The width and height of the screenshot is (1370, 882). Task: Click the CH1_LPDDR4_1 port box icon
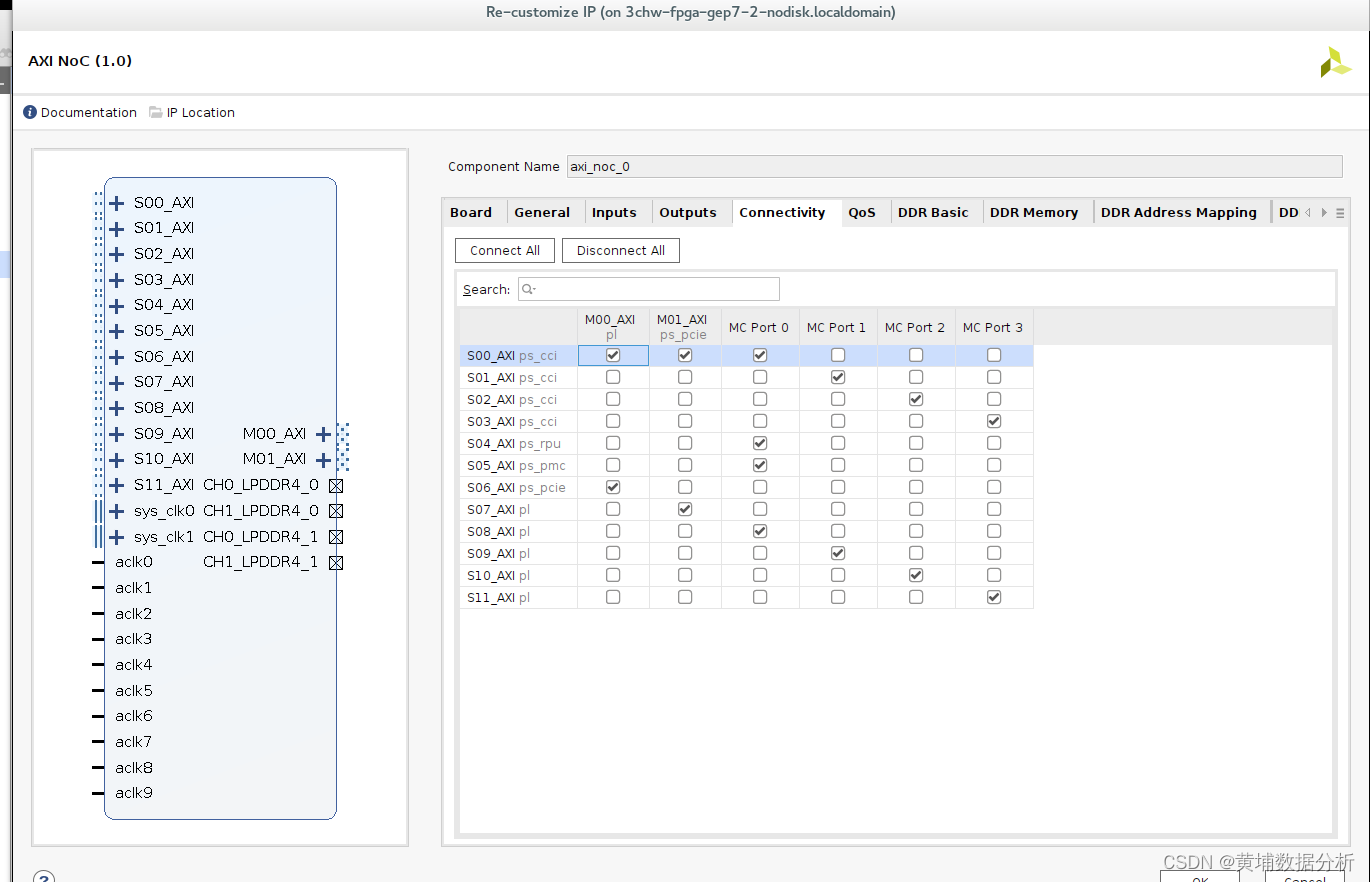[336, 562]
